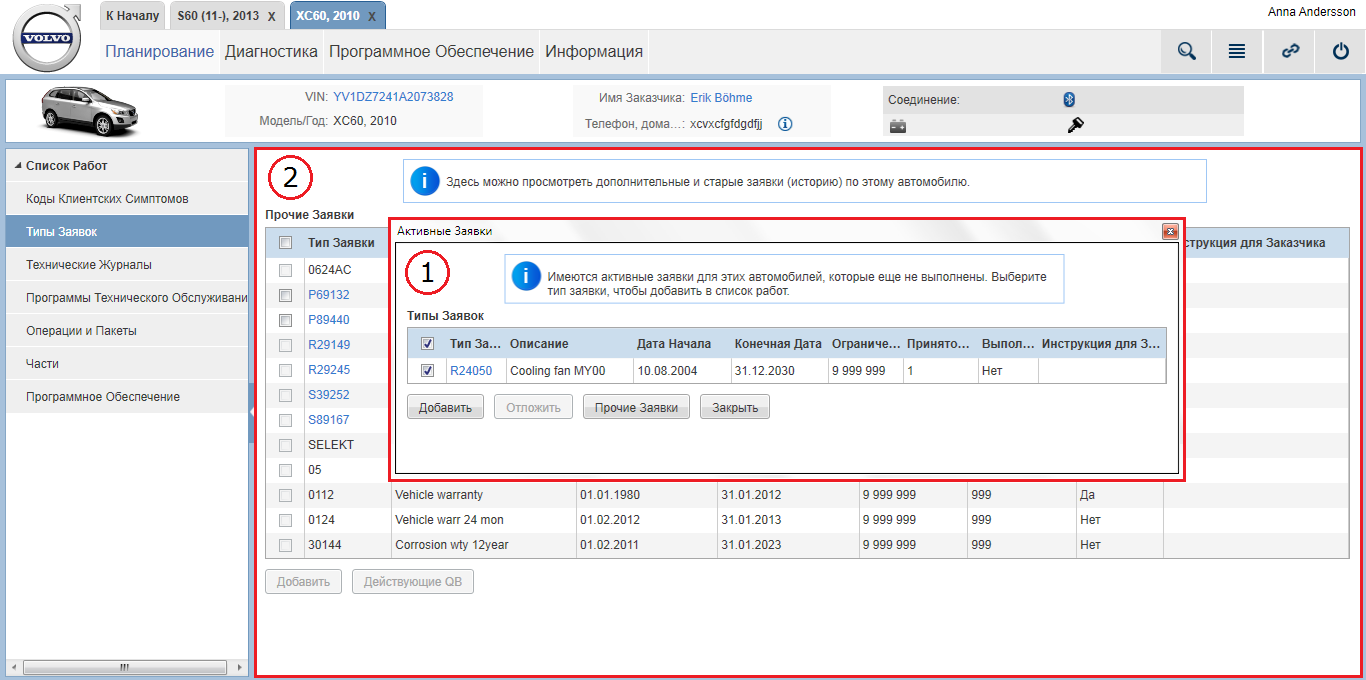Screen dimensions: 1366x680
Task: Check the R29149 row checkbox
Action: tap(286, 345)
